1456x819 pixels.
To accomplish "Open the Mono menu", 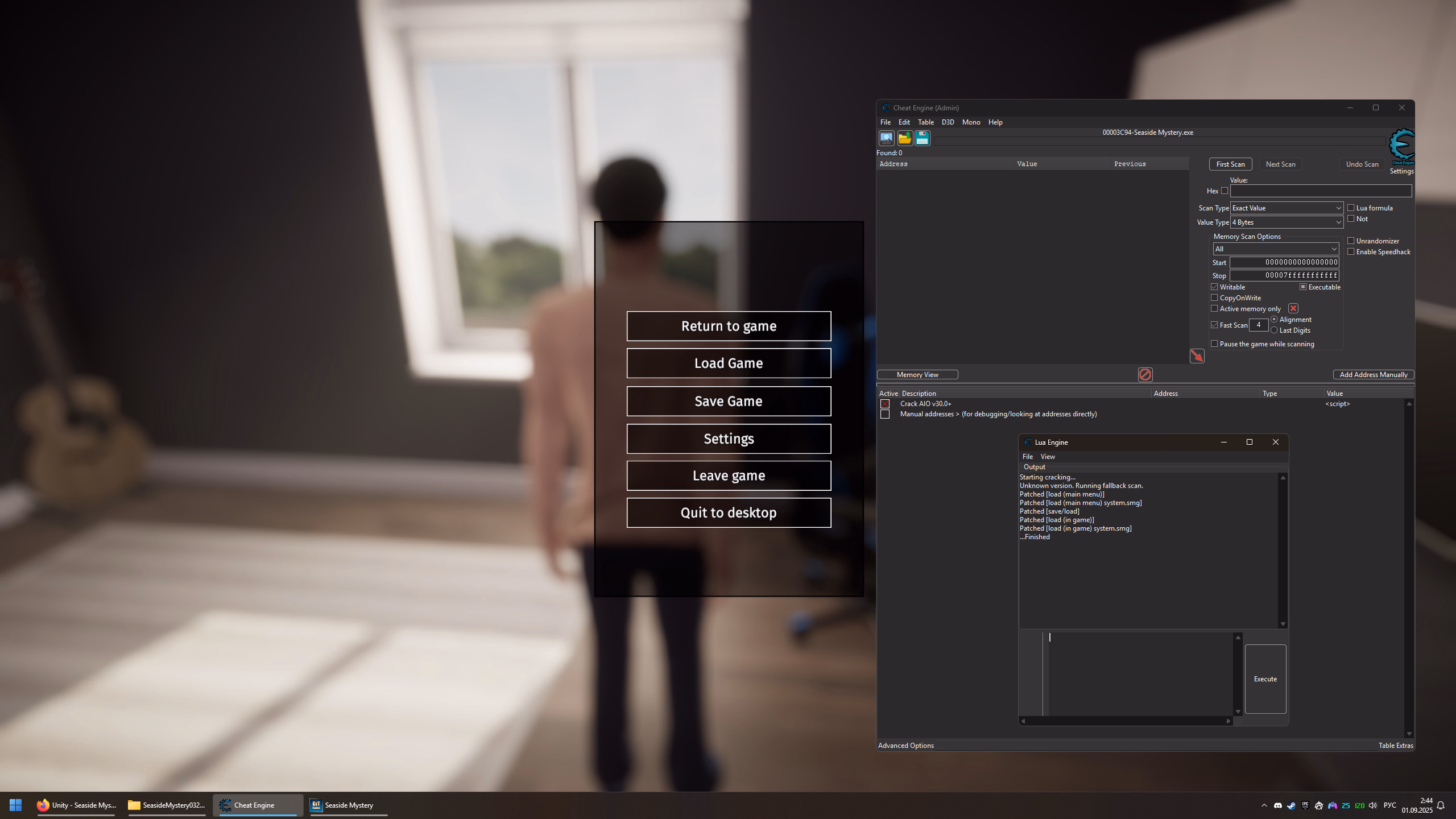I will [x=971, y=122].
